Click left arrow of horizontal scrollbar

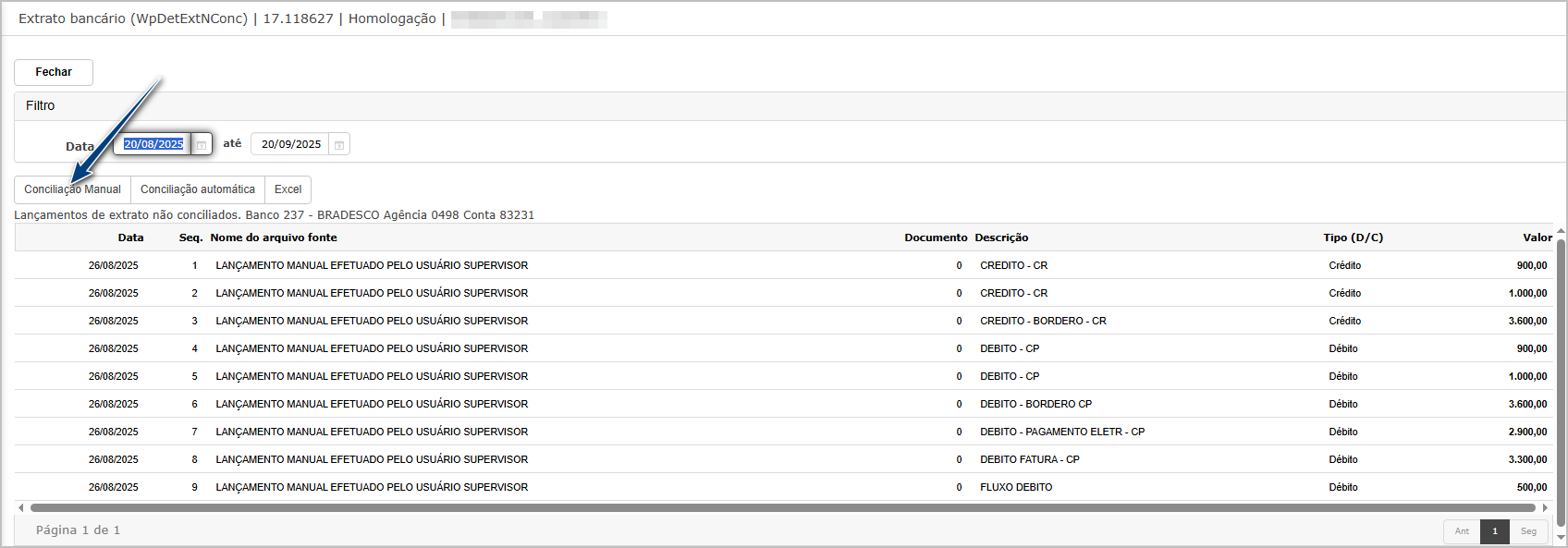21,507
